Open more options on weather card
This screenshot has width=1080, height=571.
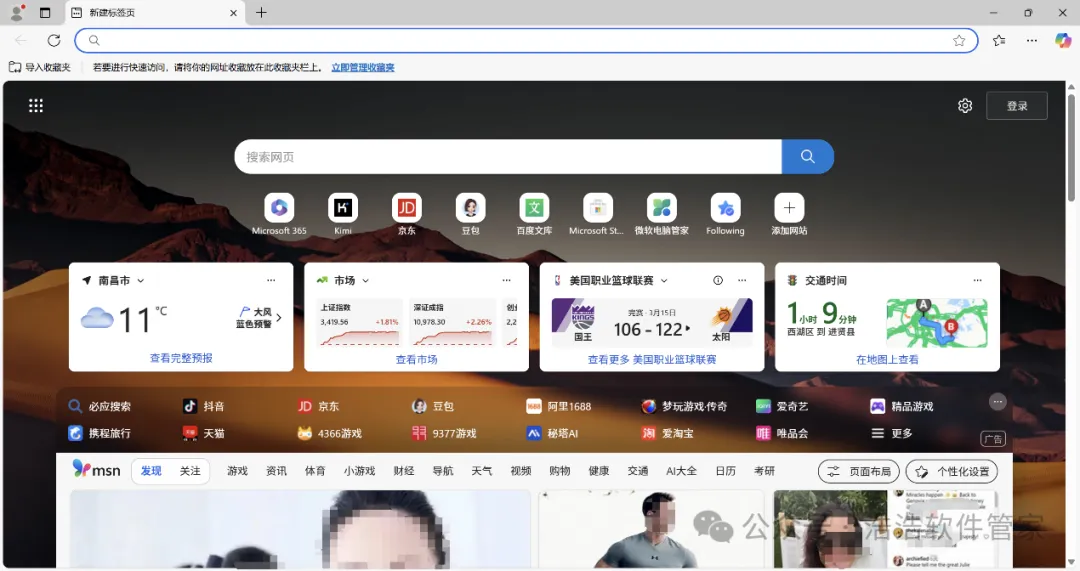[271, 280]
